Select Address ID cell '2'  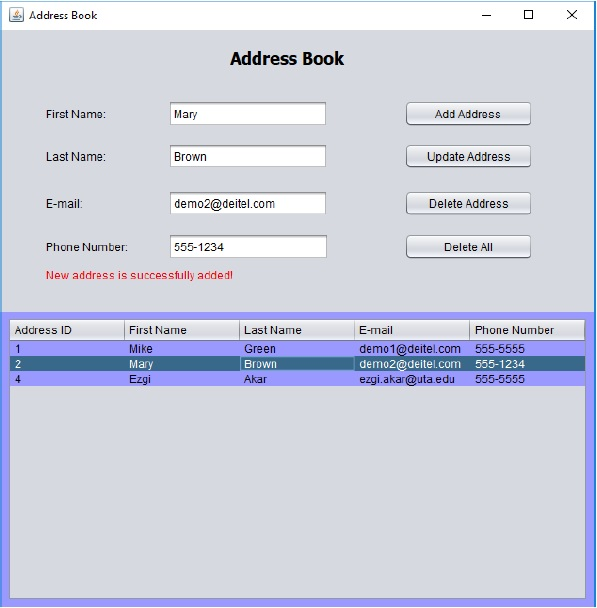pos(67,364)
